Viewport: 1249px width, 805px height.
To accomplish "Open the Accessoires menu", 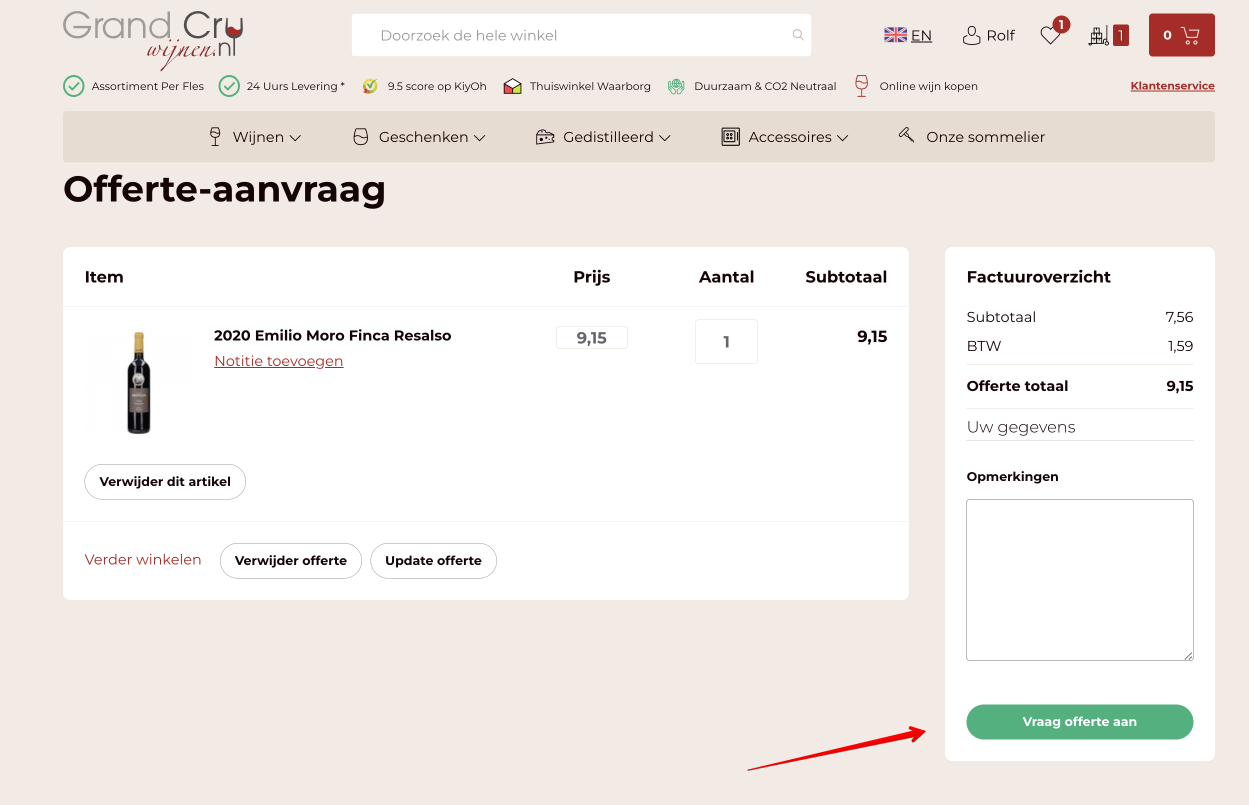I will (x=785, y=137).
